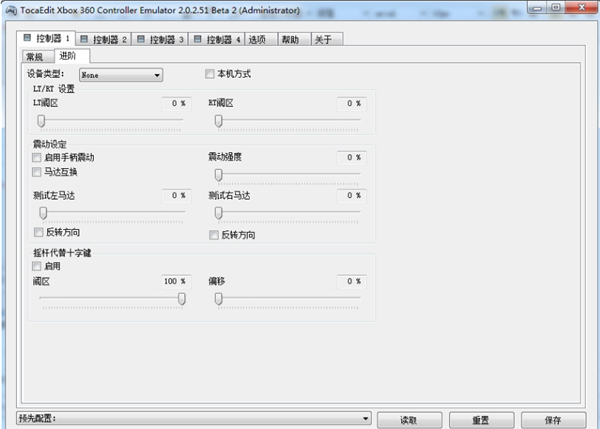Click the 保存 button
600x429 pixels.
[x=553, y=420]
